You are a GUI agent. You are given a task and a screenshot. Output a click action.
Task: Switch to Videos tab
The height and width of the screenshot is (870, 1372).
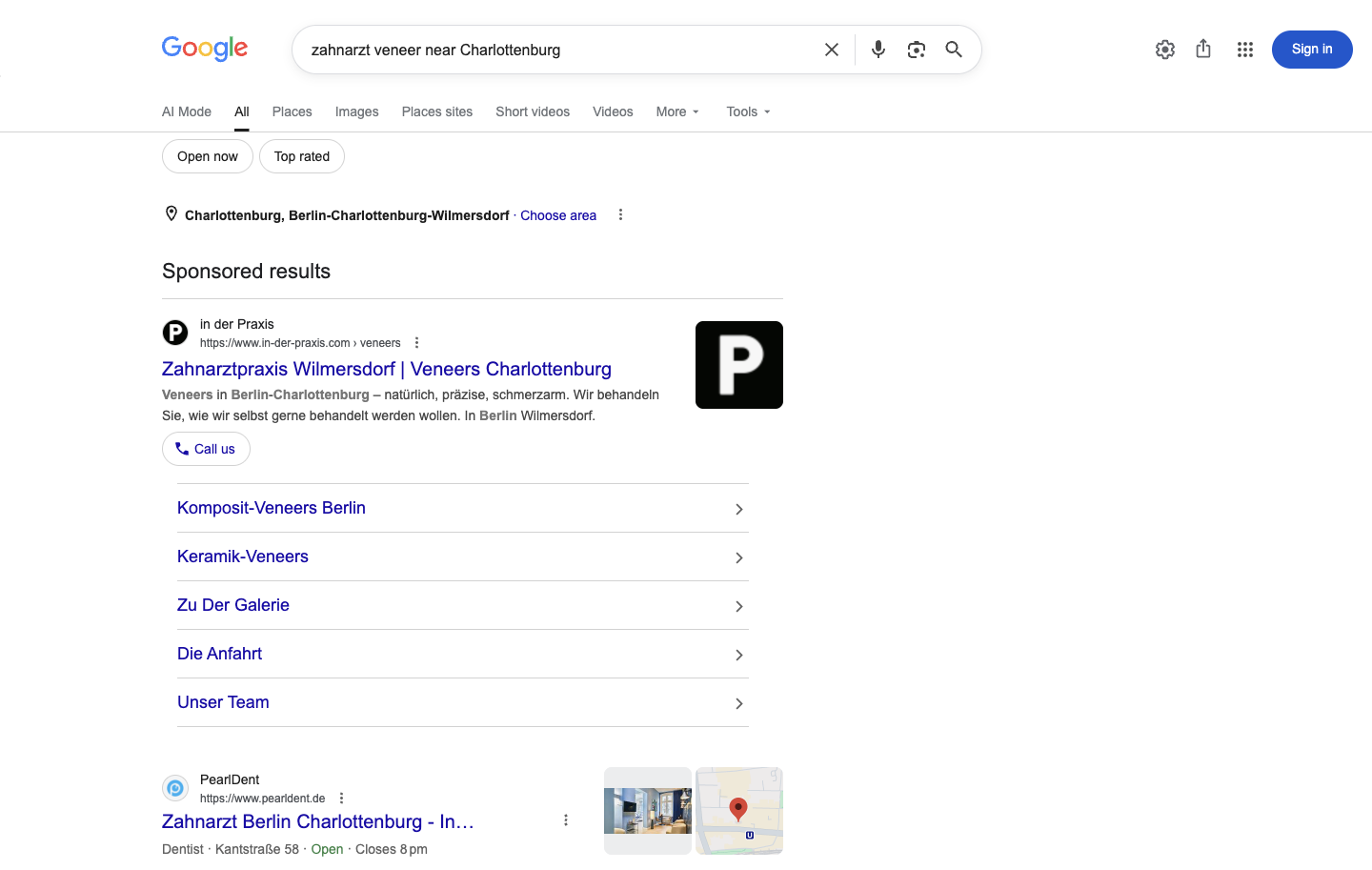click(613, 111)
